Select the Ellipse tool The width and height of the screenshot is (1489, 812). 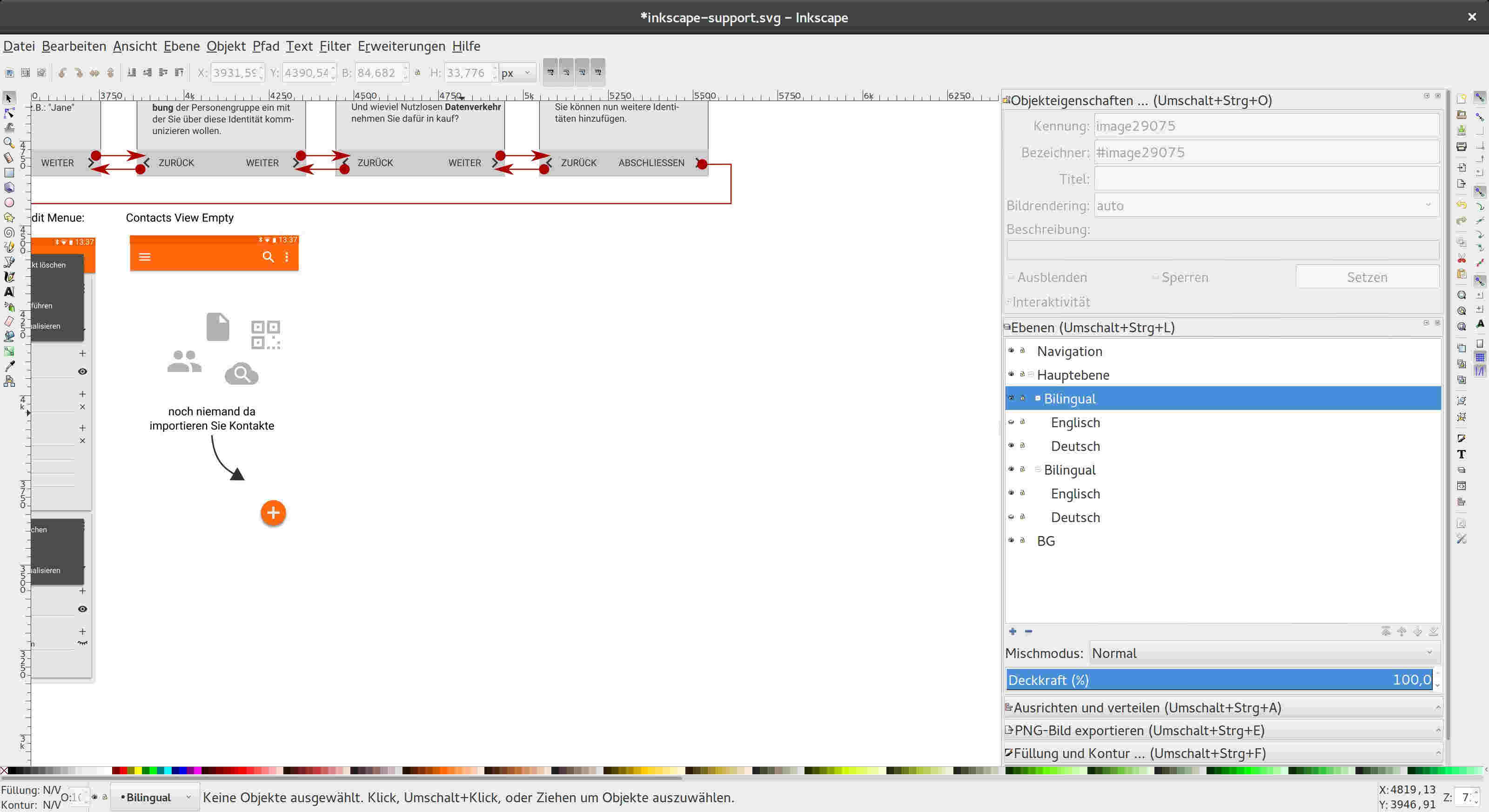9,203
